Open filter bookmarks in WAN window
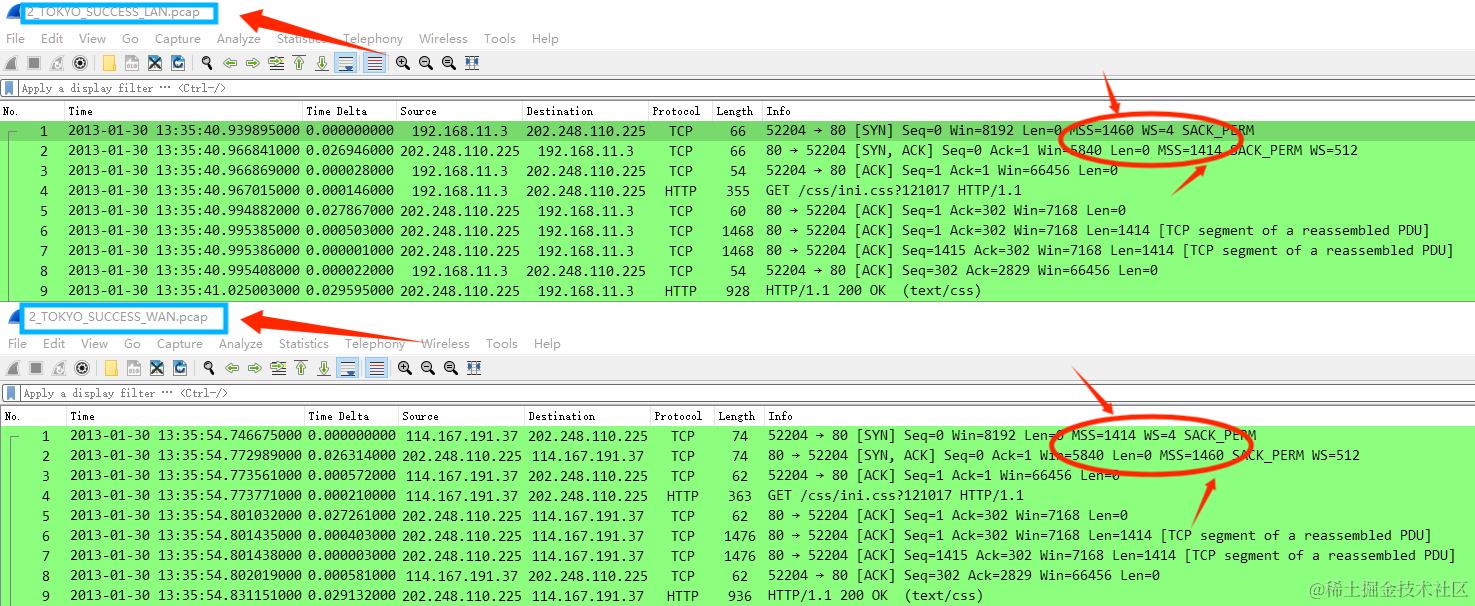Screen dimensions: 1475x606 (10, 393)
